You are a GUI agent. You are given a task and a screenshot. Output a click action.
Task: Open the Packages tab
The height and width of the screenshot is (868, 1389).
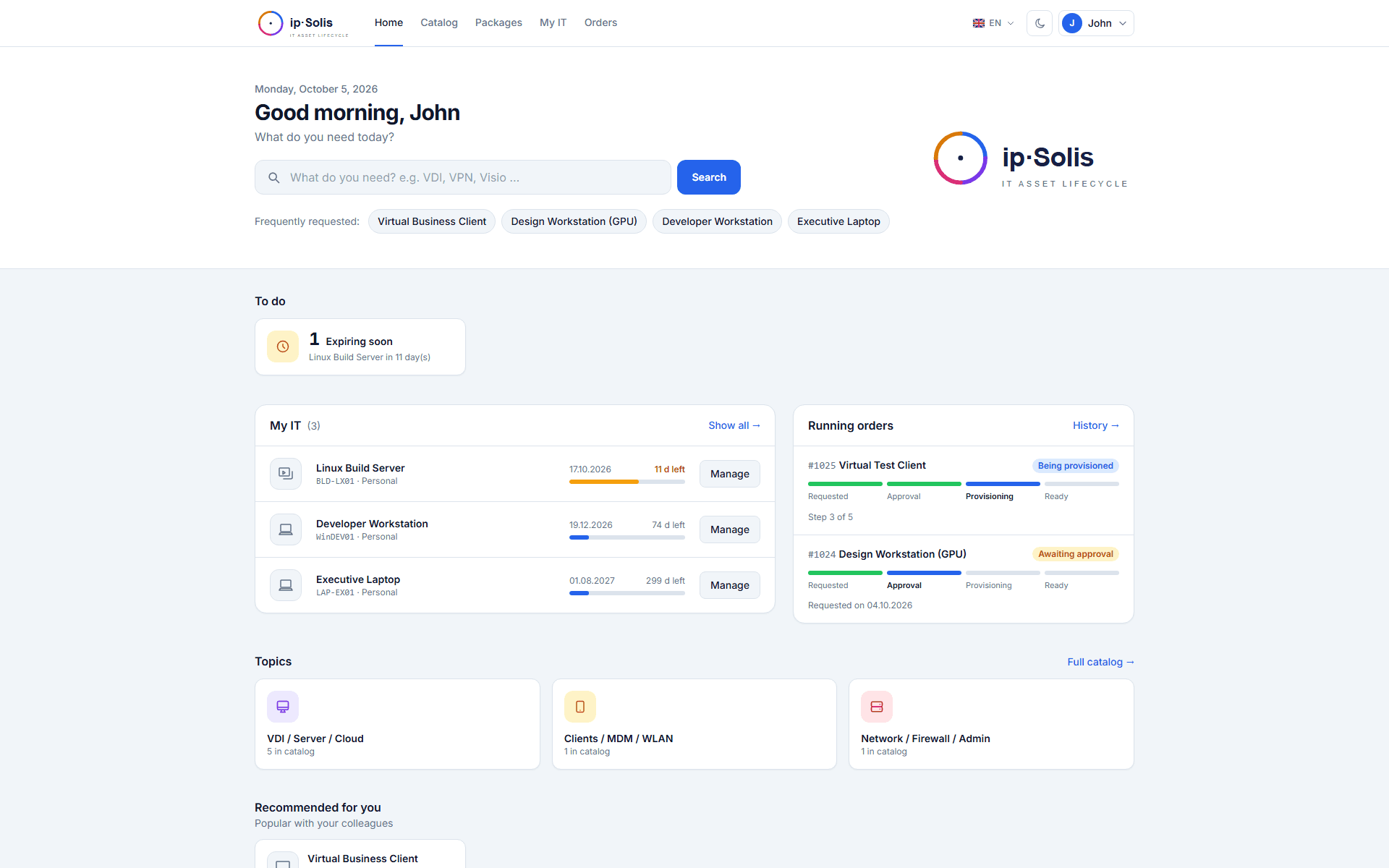tap(498, 23)
